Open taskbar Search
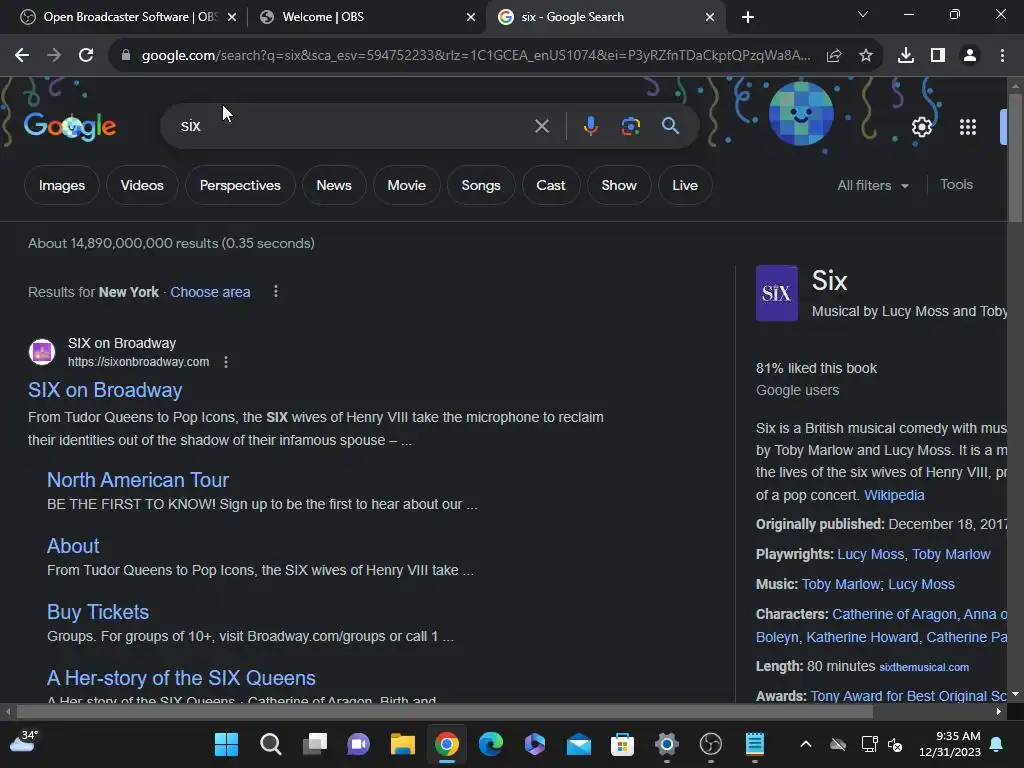The image size is (1024, 768). [x=270, y=744]
